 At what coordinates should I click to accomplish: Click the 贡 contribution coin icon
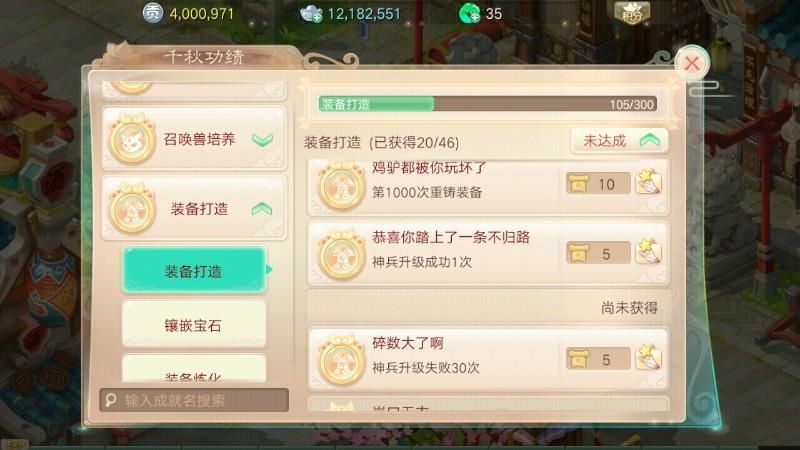tap(152, 13)
